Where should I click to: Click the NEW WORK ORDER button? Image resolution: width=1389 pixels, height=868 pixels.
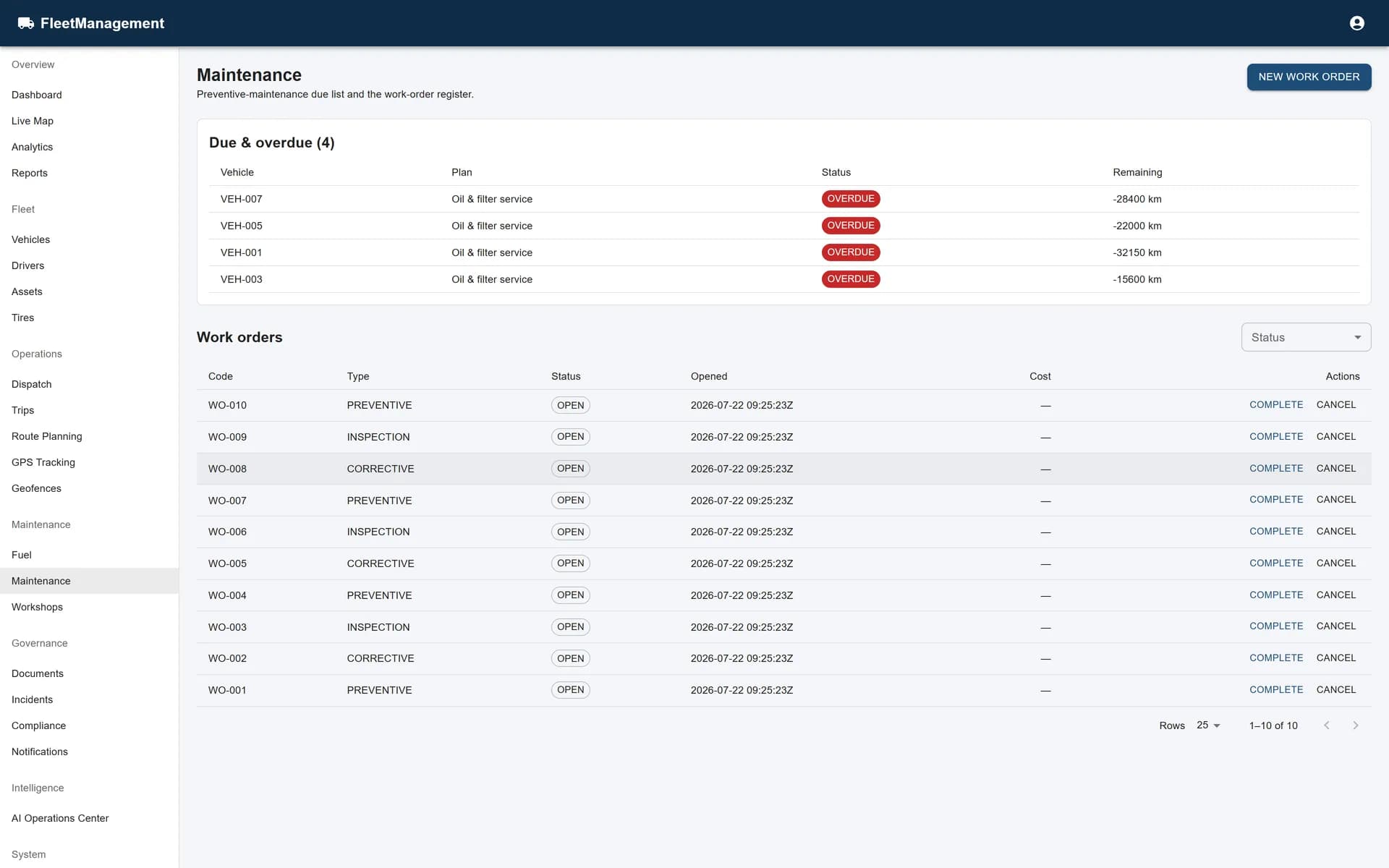1309,77
